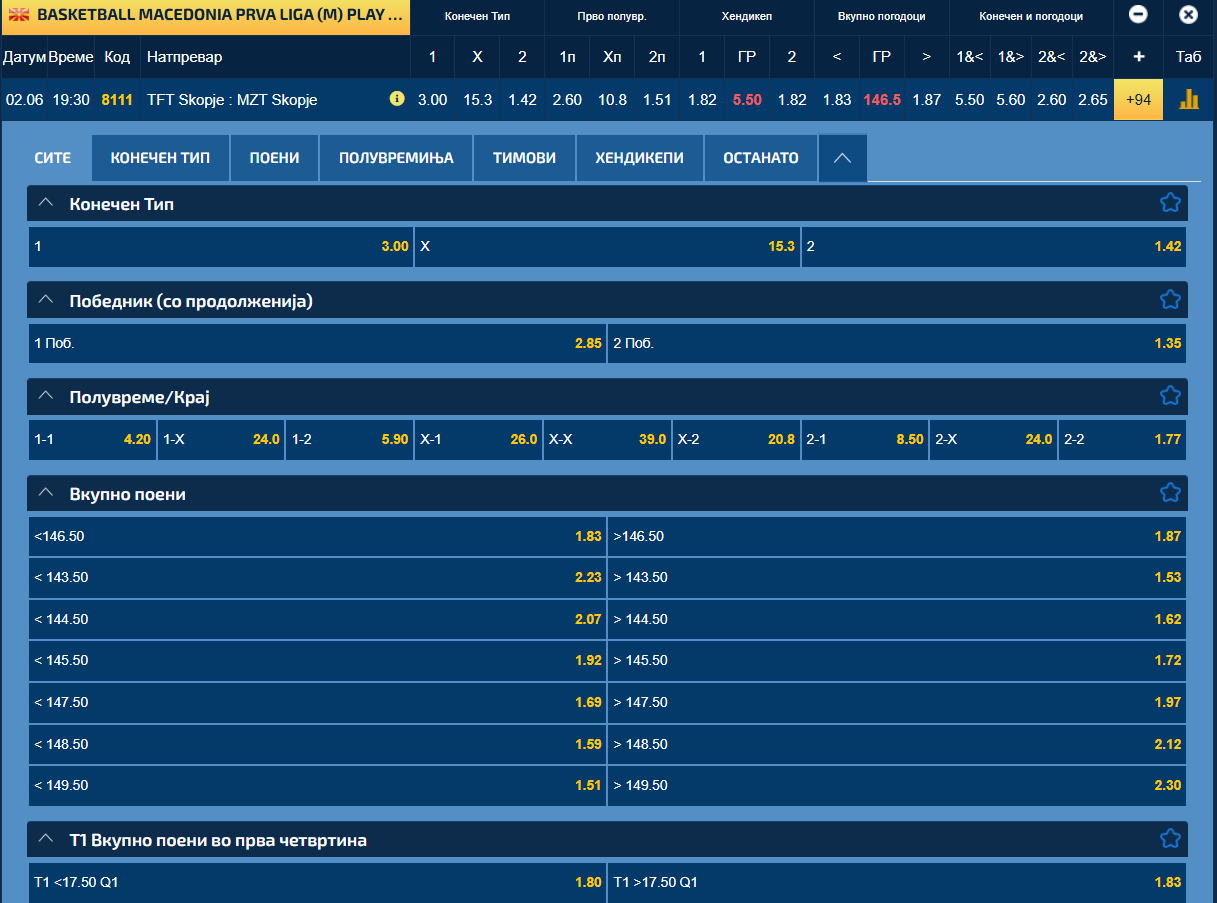Star the Т1 Вкупно поени во прва четвртина section
The image size is (1217, 903).
[1170, 839]
